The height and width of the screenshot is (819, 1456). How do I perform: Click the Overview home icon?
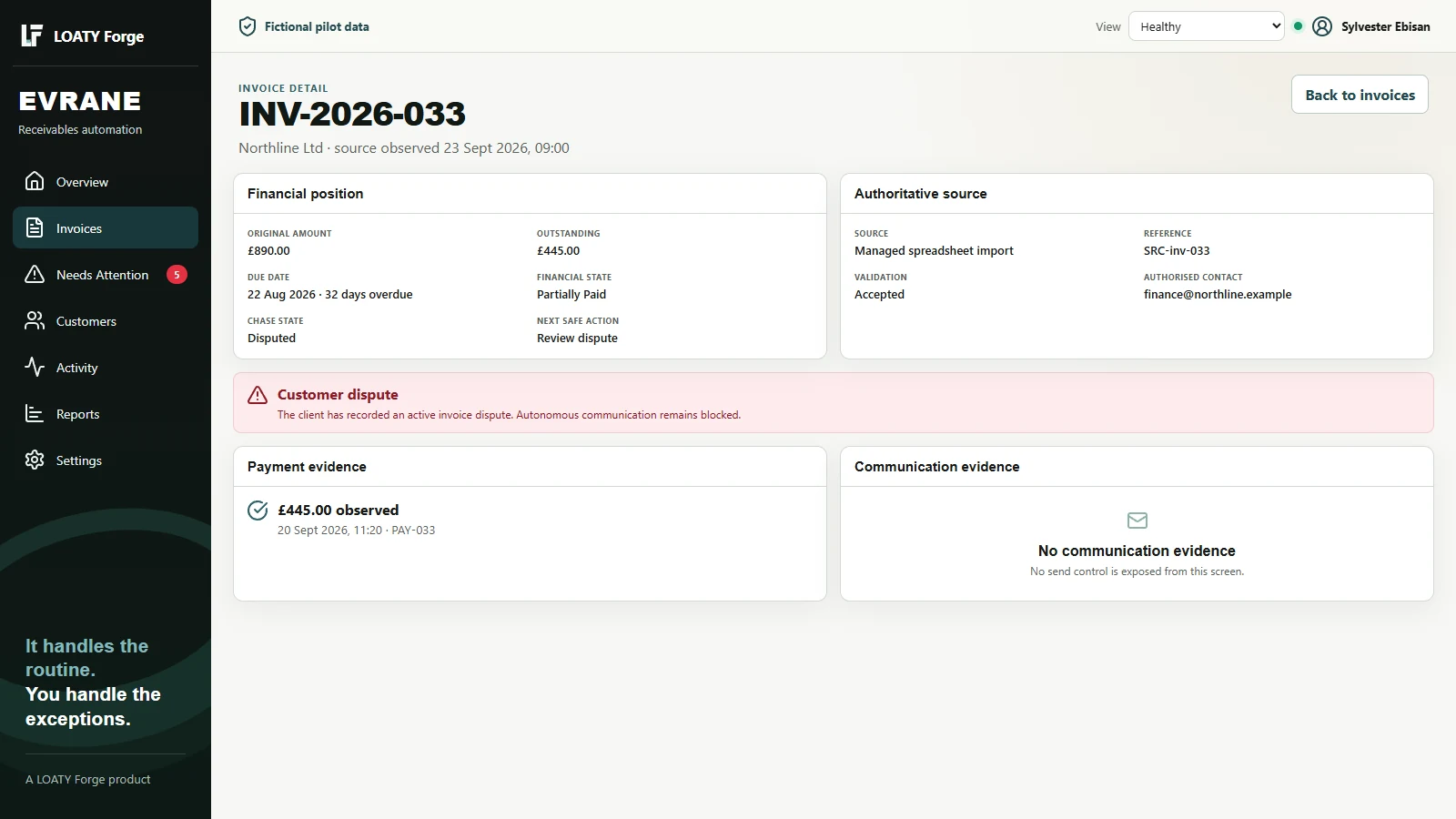tap(35, 181)
